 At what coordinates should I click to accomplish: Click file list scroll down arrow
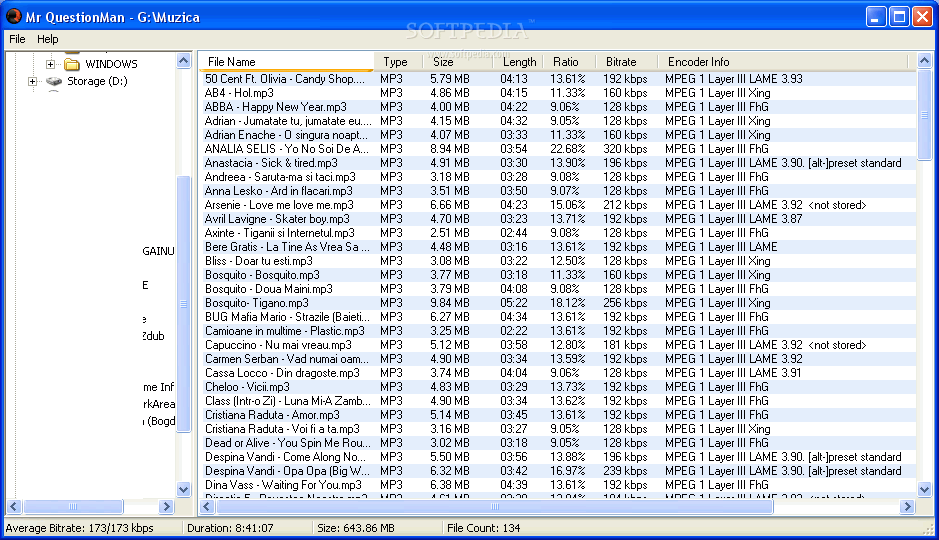[924, 489]
